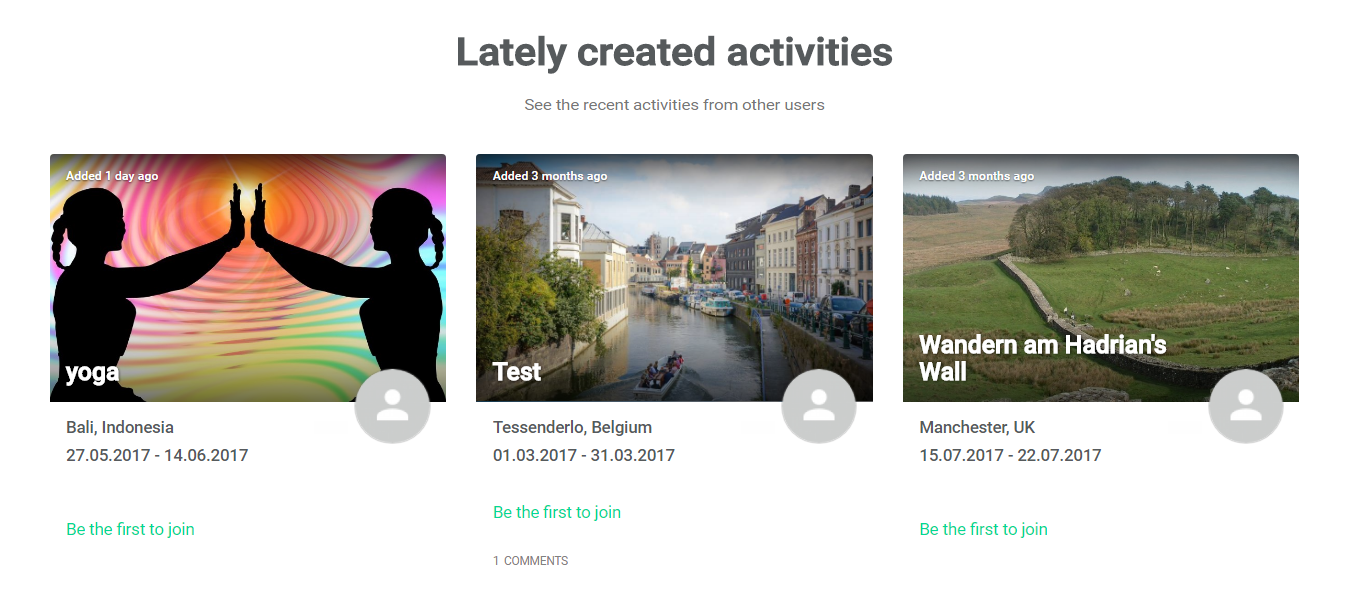The height and width of the screenshot is (607, 1349).
Task: Join the Test activity via 'Be the first to join'
Action: click(x=557, y=512)
